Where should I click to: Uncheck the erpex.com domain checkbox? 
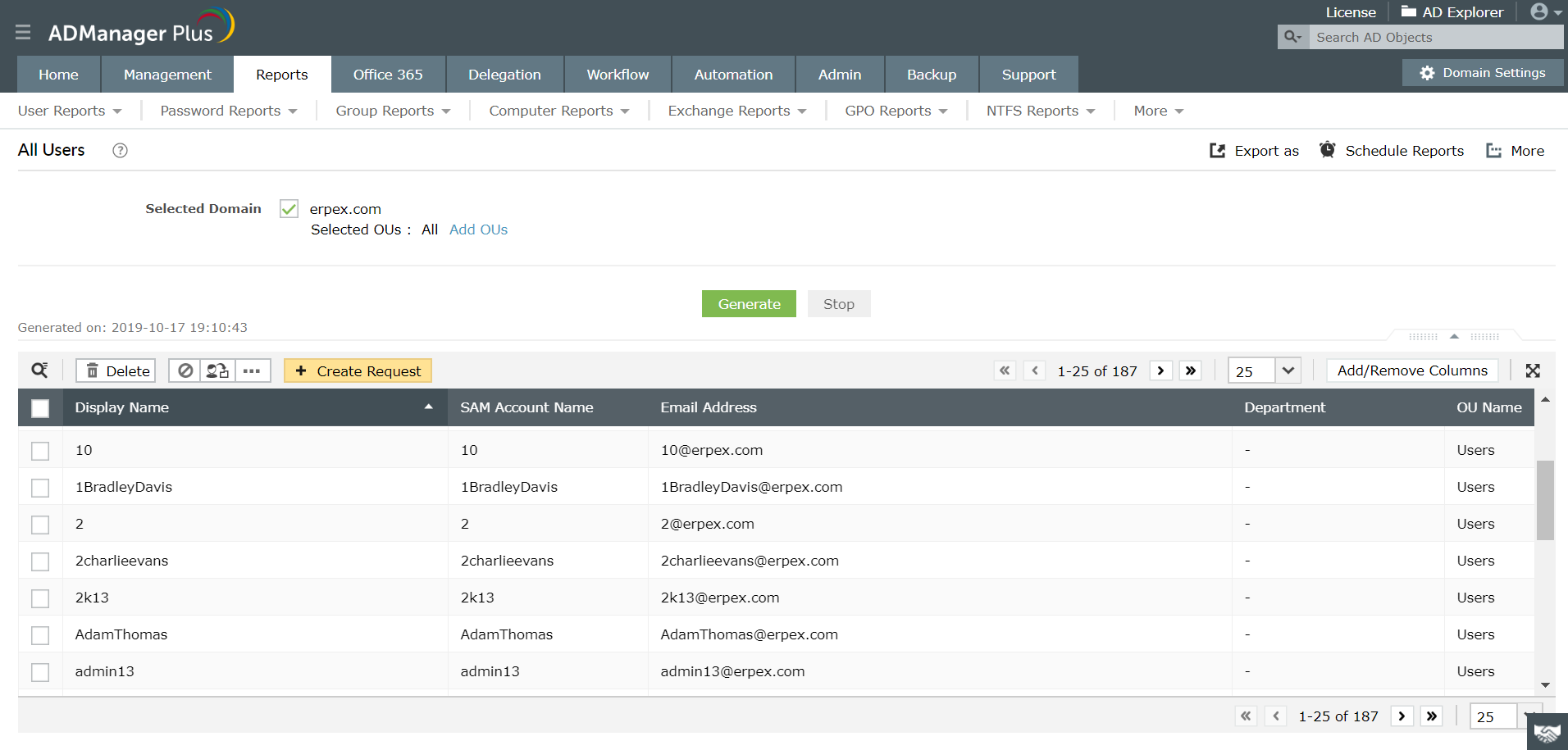point(288,209)
